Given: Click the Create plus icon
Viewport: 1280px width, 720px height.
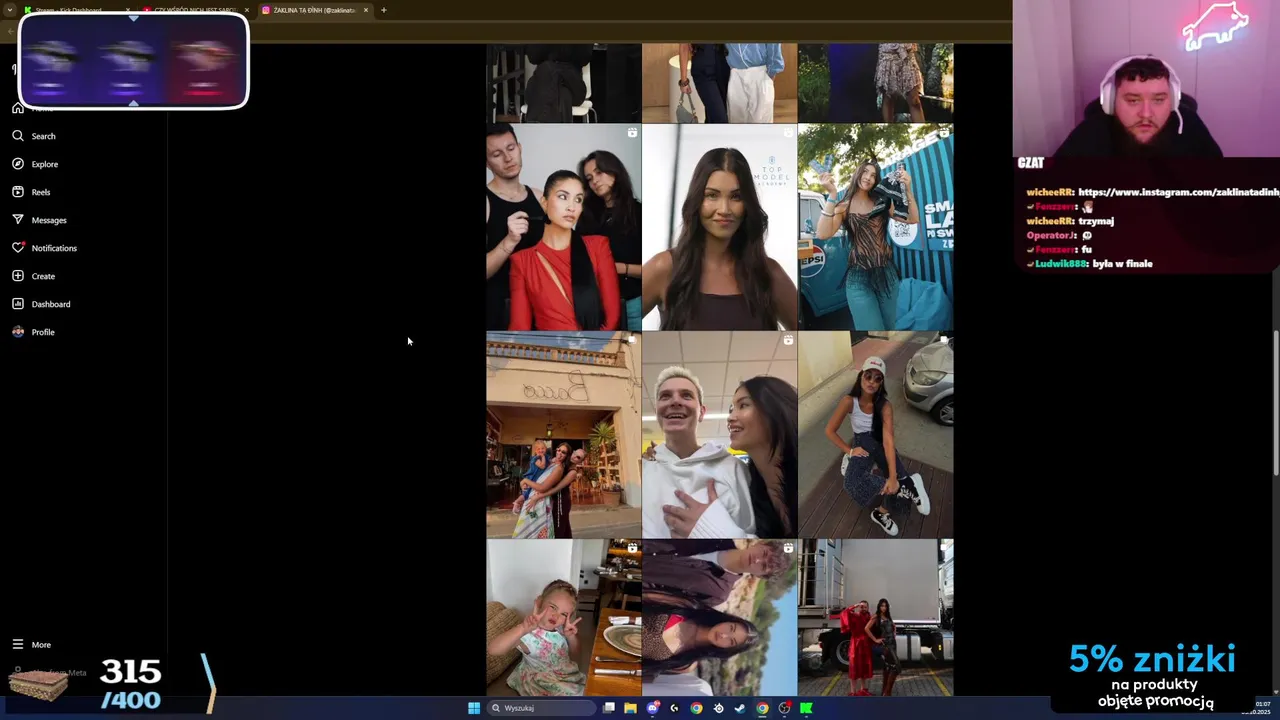Looking at the screenshot, I should coord(18,276).
